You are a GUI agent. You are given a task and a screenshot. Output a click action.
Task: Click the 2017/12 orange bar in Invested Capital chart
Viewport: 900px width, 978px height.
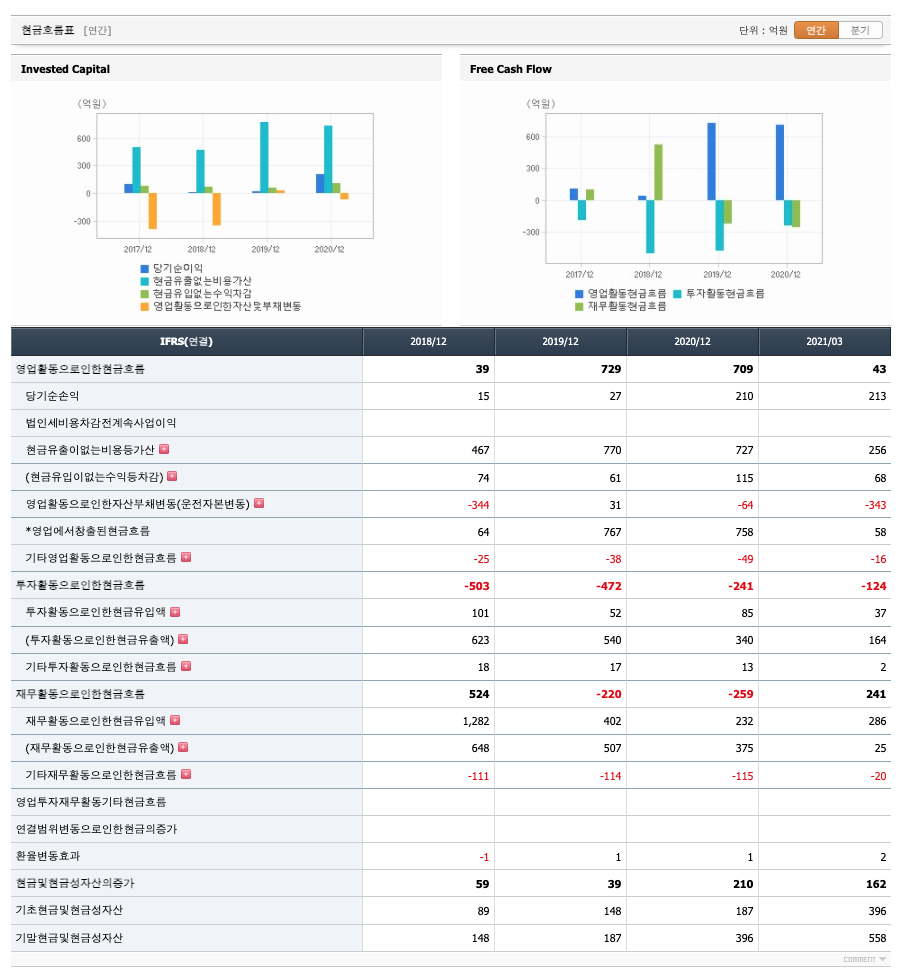[x=153, y=211]
